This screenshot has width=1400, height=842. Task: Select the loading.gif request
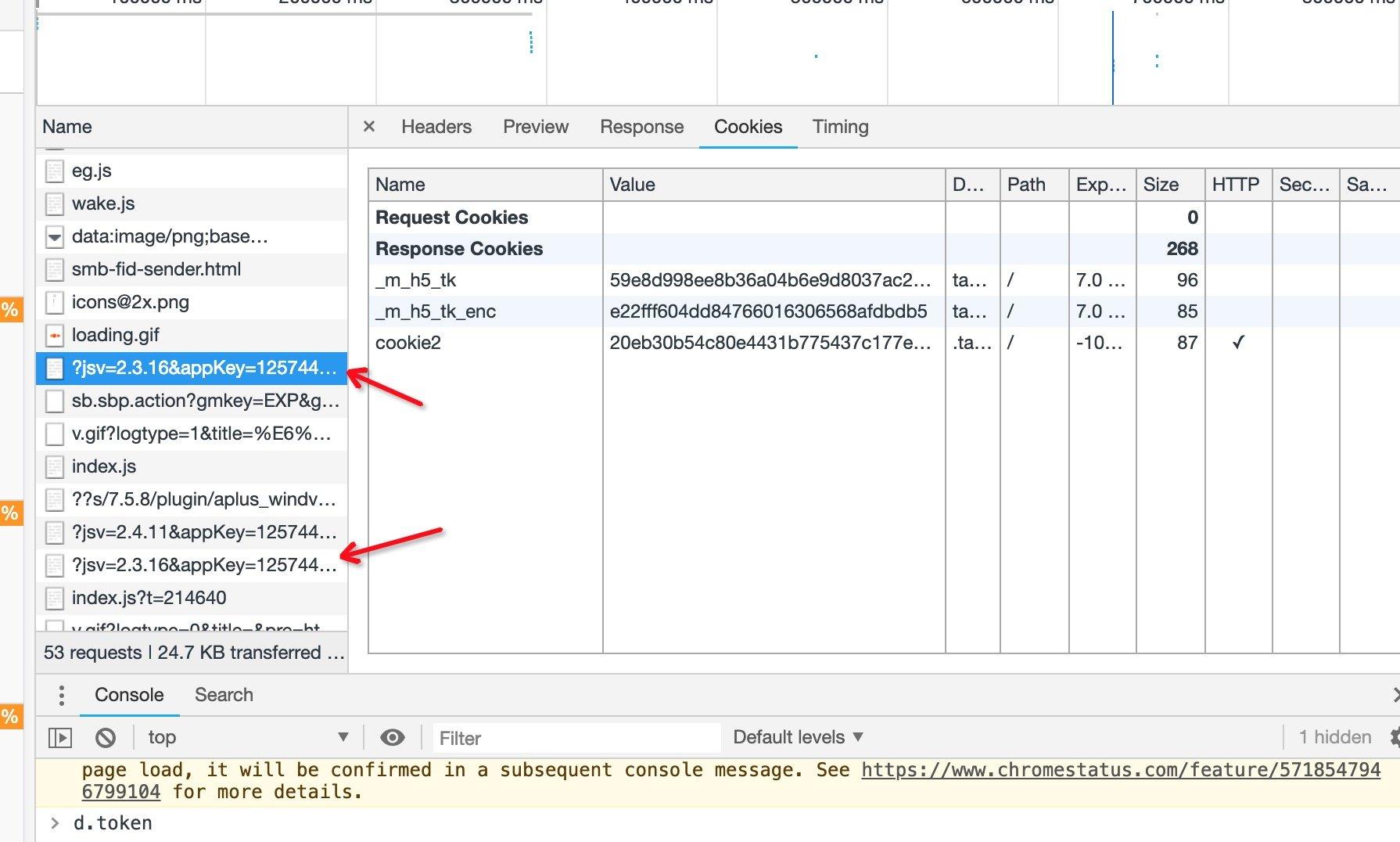point(192,335)
